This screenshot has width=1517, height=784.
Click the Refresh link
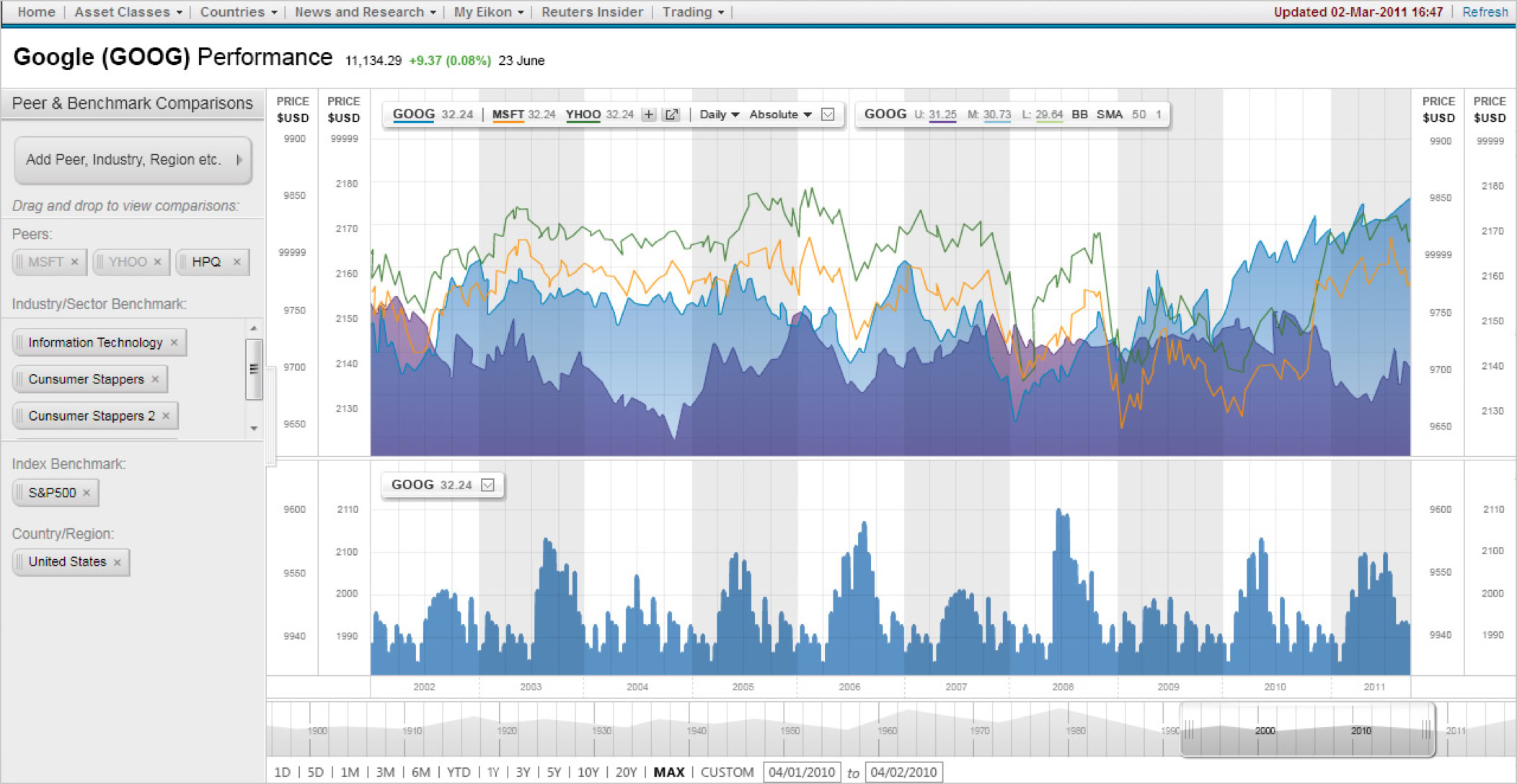(1485, 12)
